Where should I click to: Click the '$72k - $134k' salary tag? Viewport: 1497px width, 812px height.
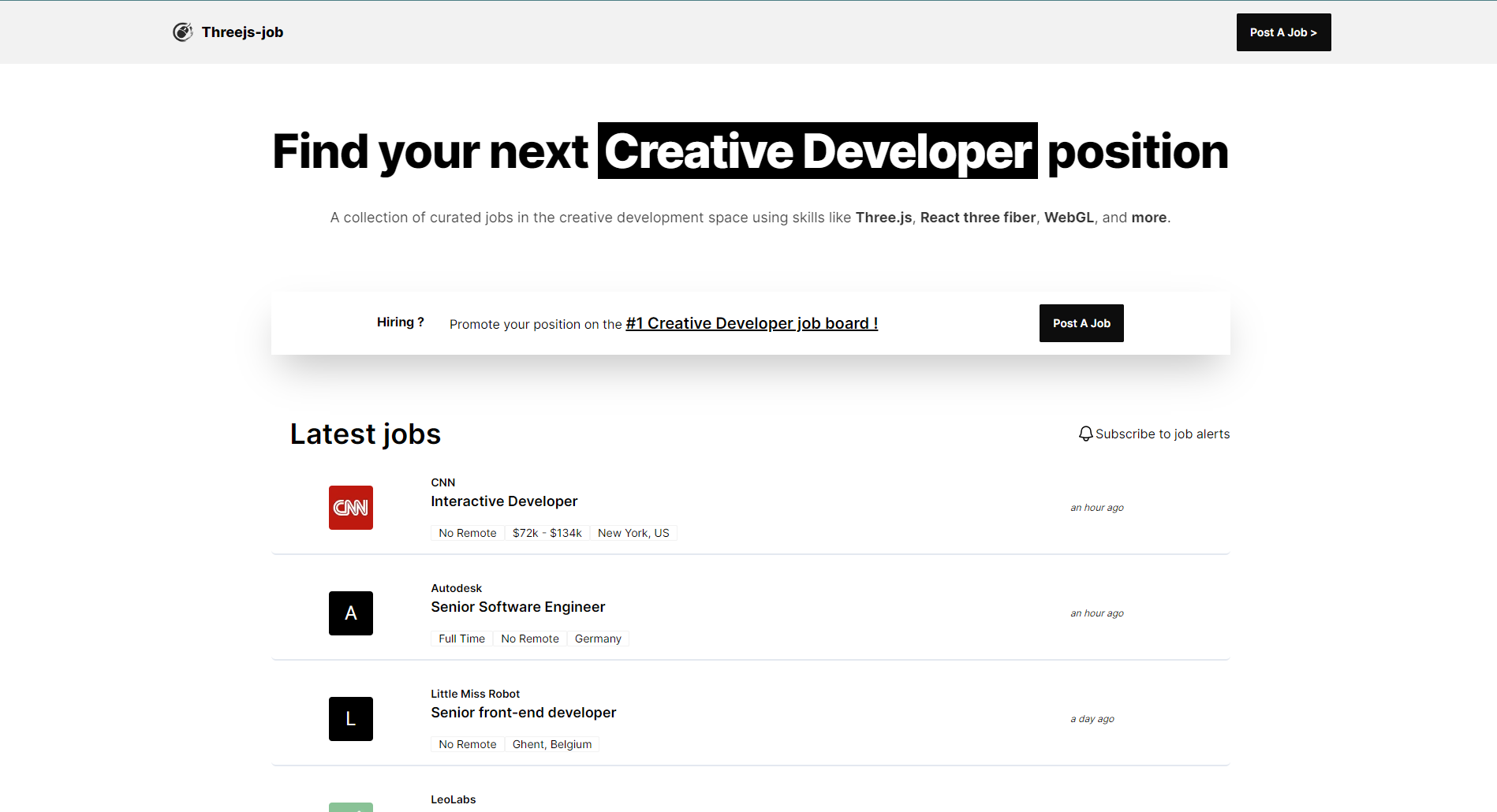[547, 533]
